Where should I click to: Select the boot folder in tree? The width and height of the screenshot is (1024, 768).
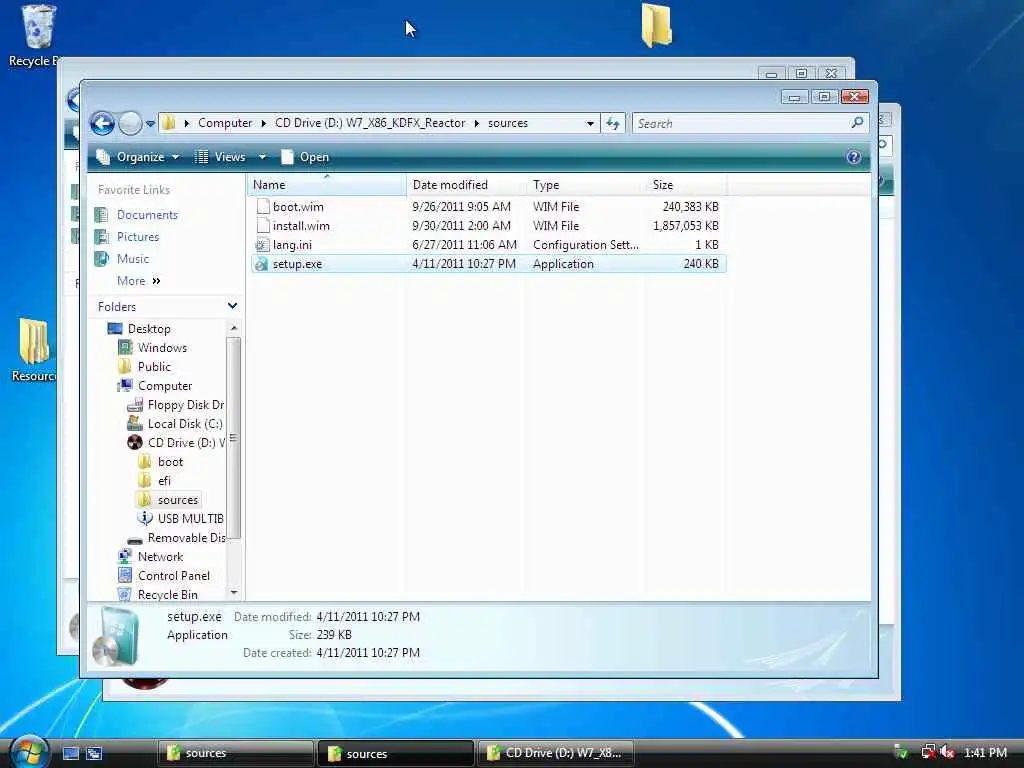tap(170, 462)
